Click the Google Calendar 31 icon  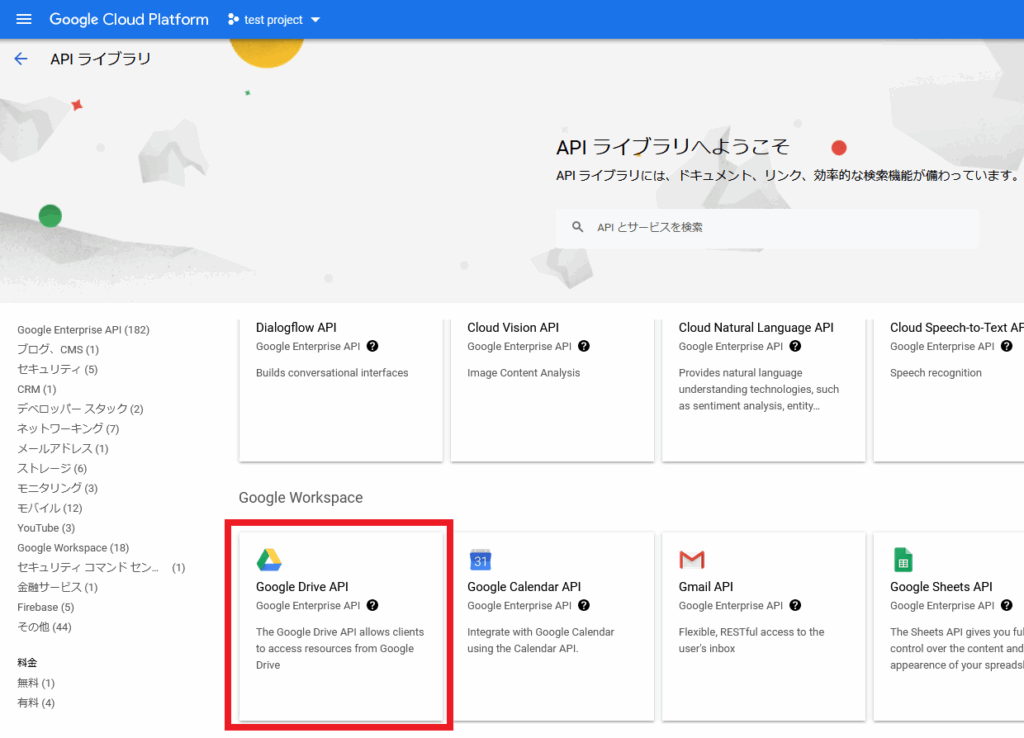pos(480,560)
